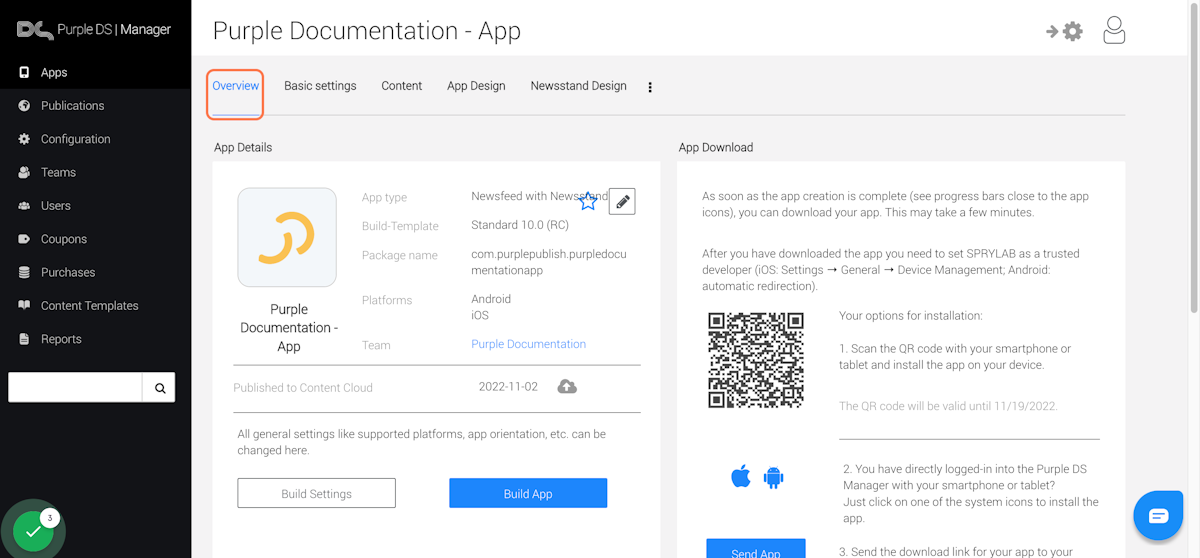Focus the sidebar search field
The image size is (1200, 558).
click(75, 387)
